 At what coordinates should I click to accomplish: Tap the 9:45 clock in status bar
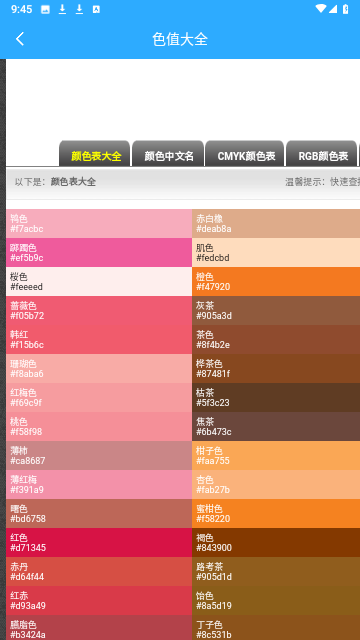pos(22,9)
